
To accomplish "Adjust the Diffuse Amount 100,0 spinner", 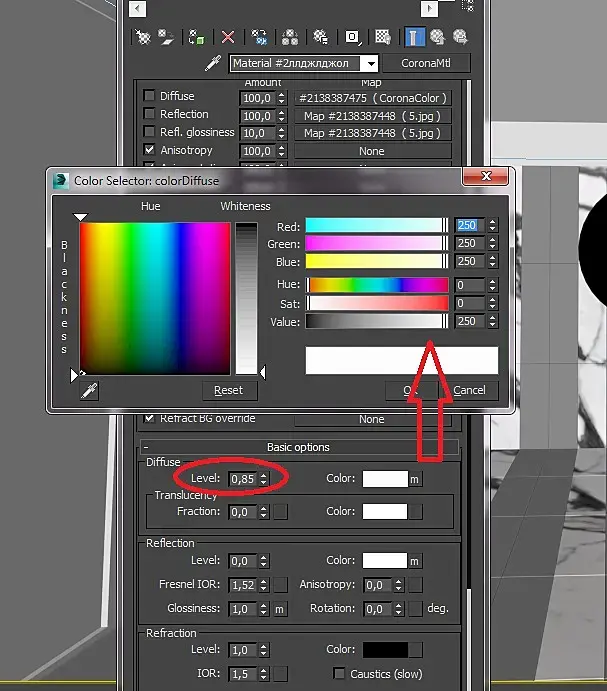I will [282, 98].
